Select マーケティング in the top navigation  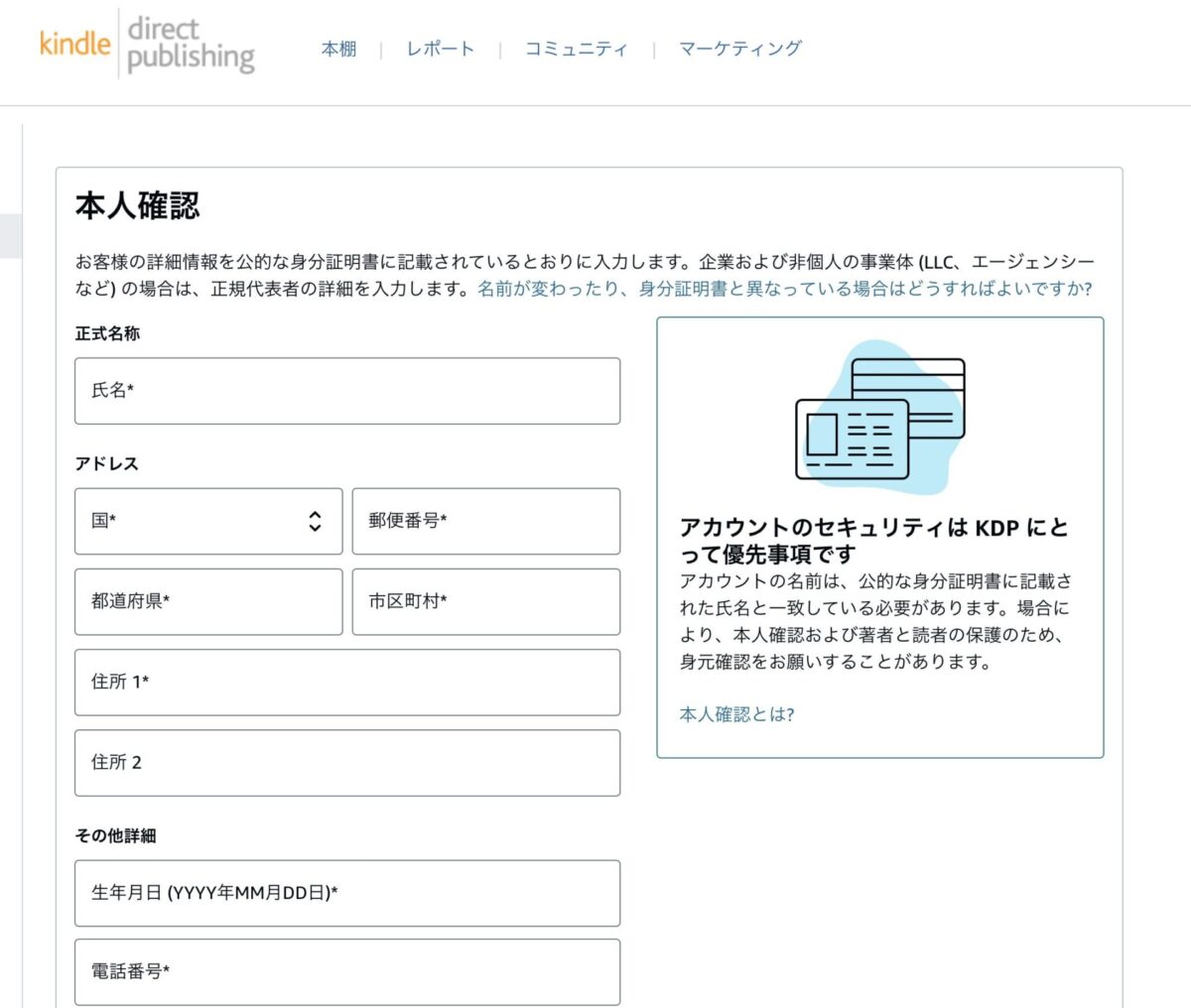coord(739,49)
